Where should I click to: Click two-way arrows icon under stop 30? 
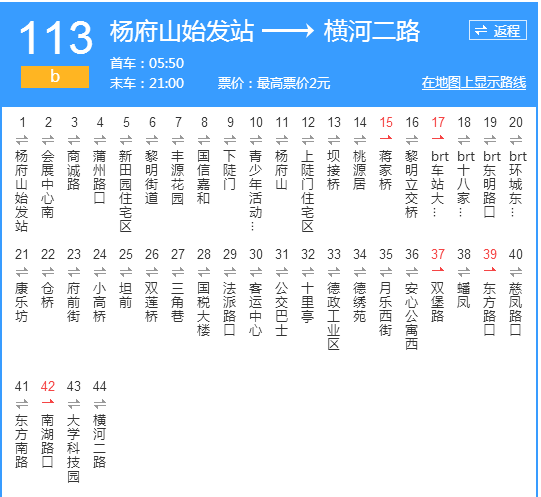256,272
